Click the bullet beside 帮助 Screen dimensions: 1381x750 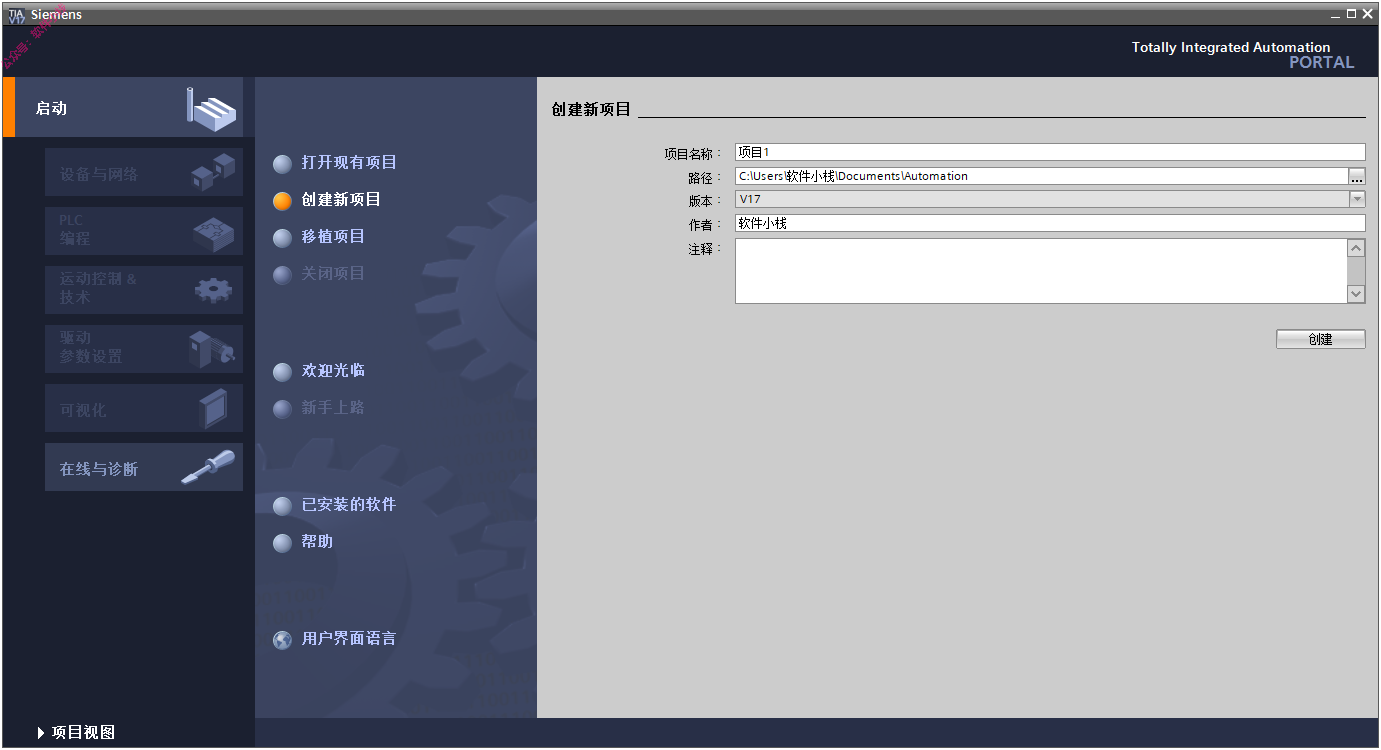[x=283, y=542]
